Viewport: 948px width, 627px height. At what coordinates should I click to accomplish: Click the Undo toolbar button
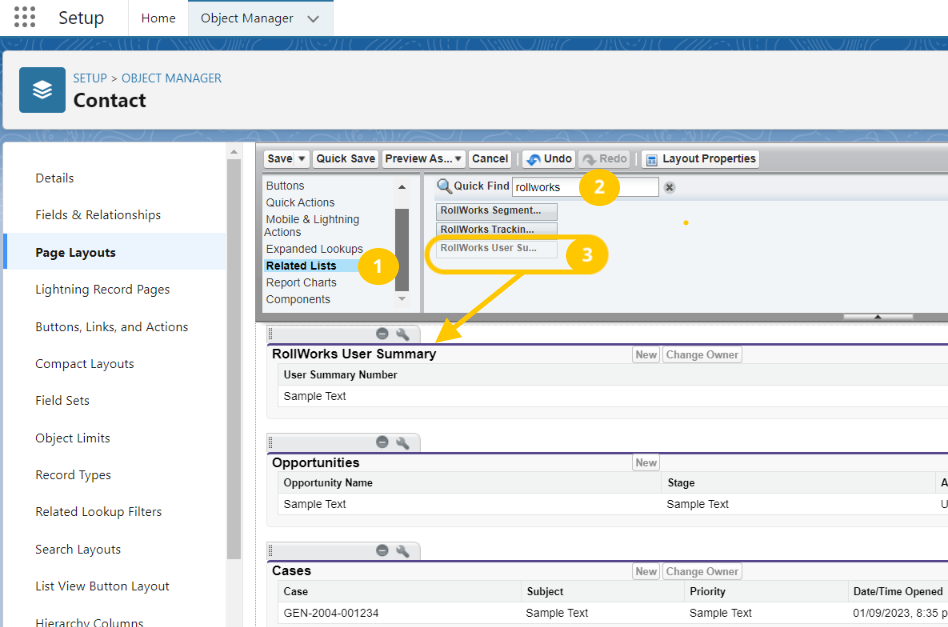(x=549, y=159)
